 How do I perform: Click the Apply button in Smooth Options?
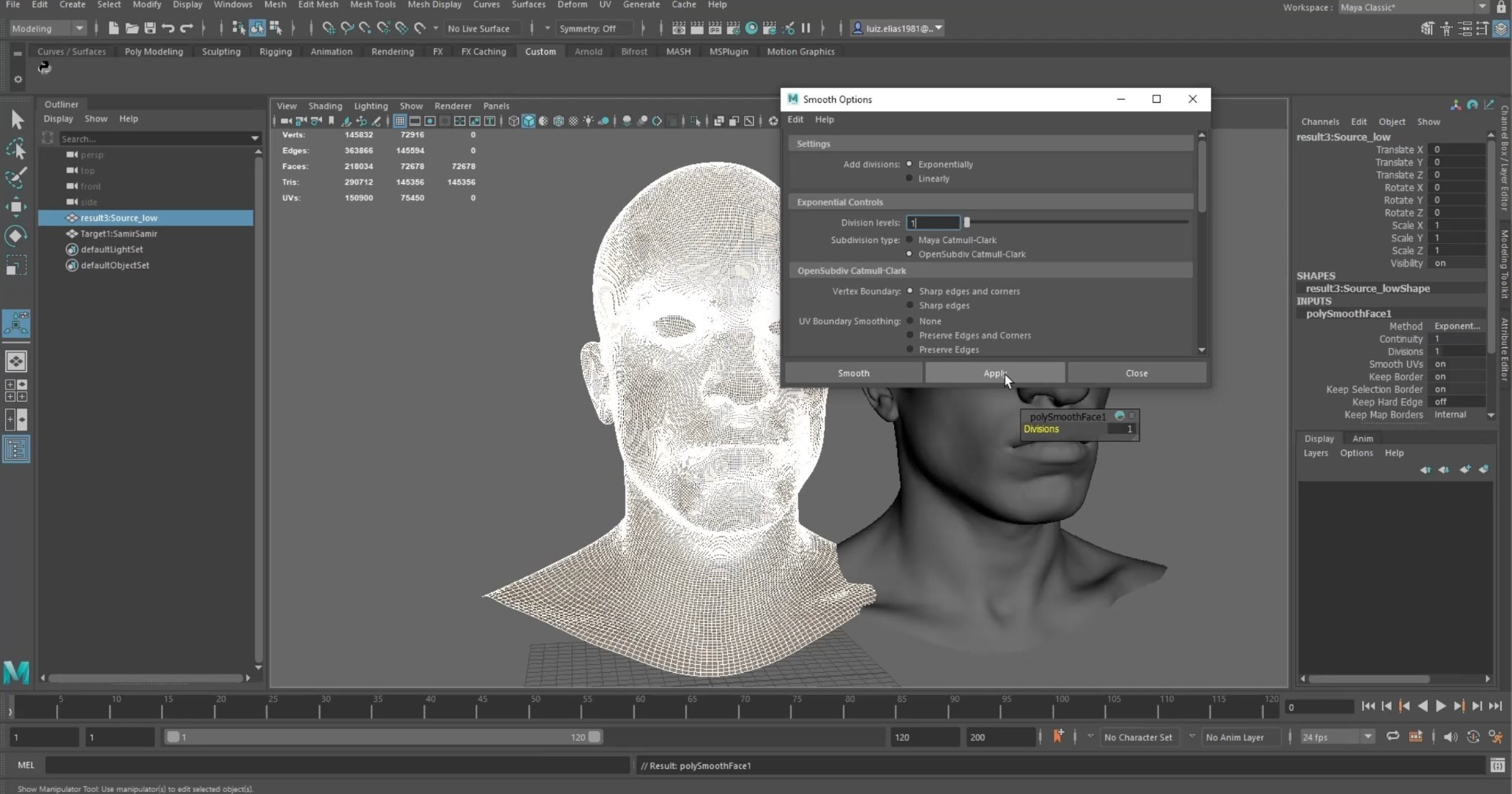point(994,373)
